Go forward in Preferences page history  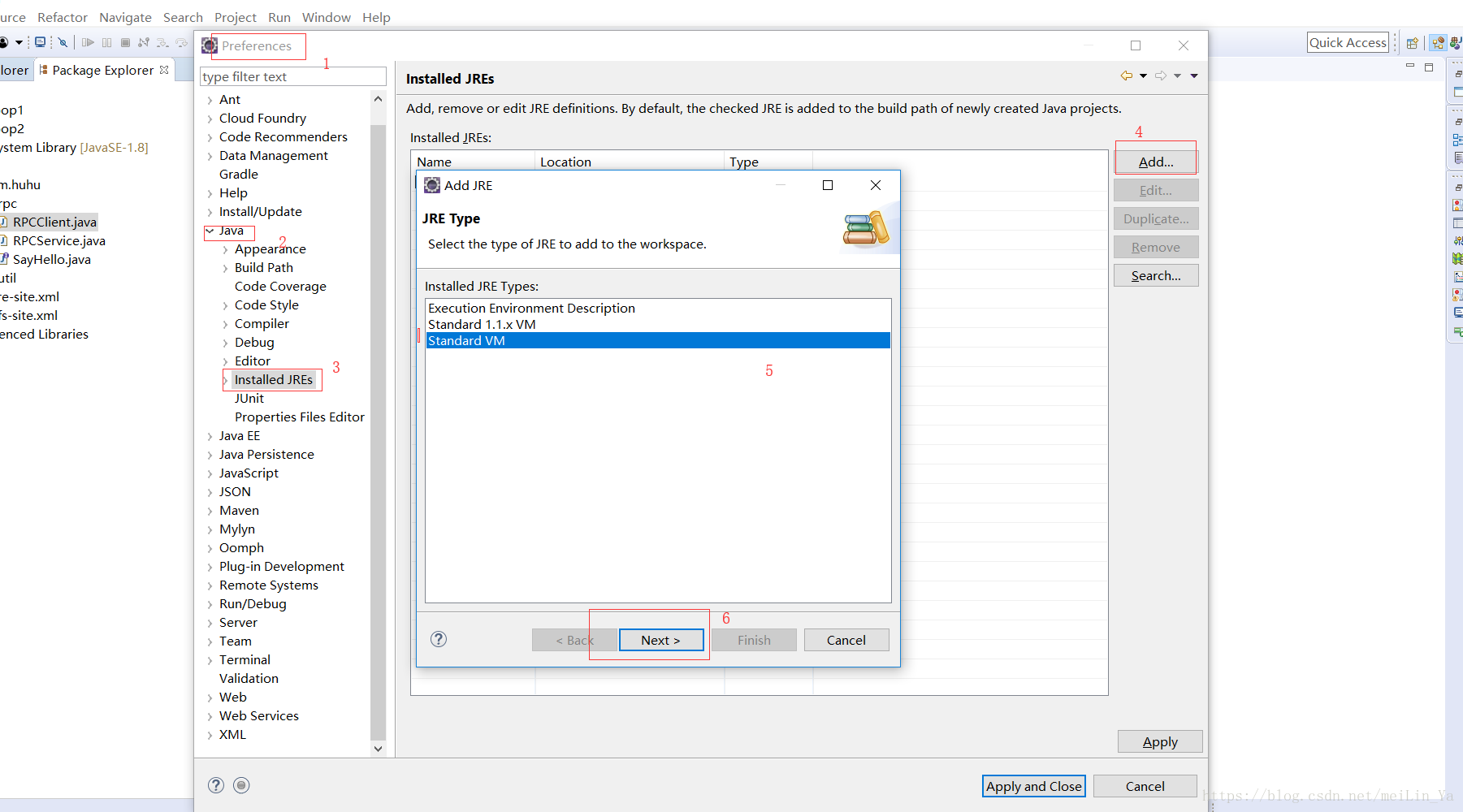pos(1161,76)
